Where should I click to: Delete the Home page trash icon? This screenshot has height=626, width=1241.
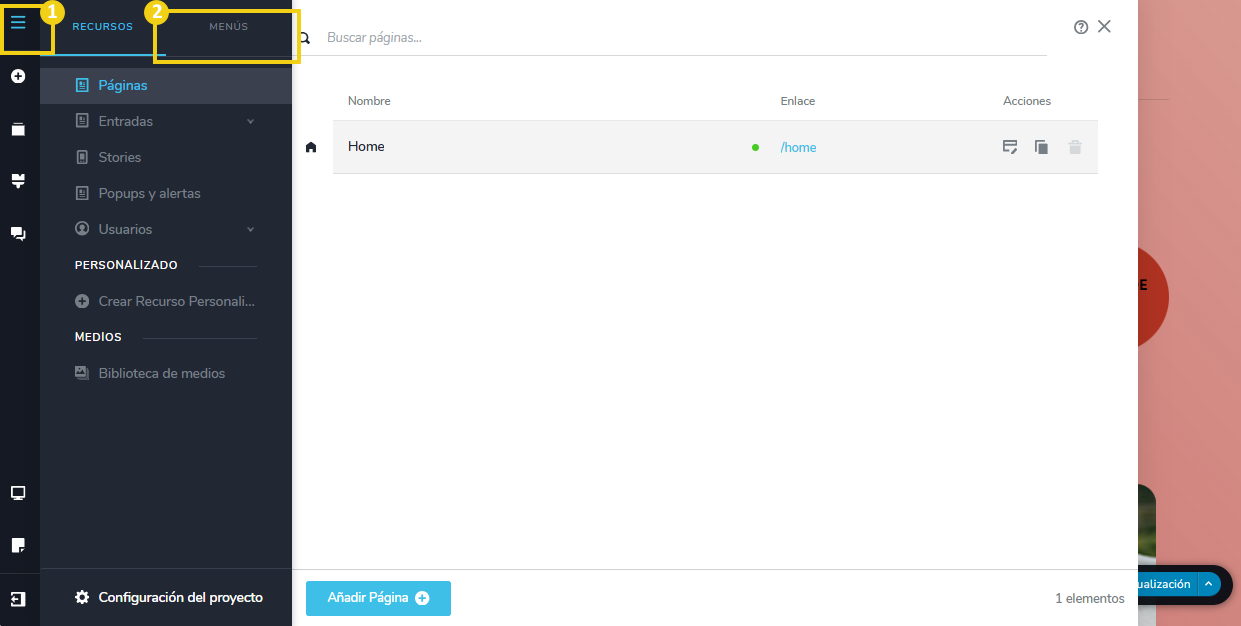tap(1075, 147)
